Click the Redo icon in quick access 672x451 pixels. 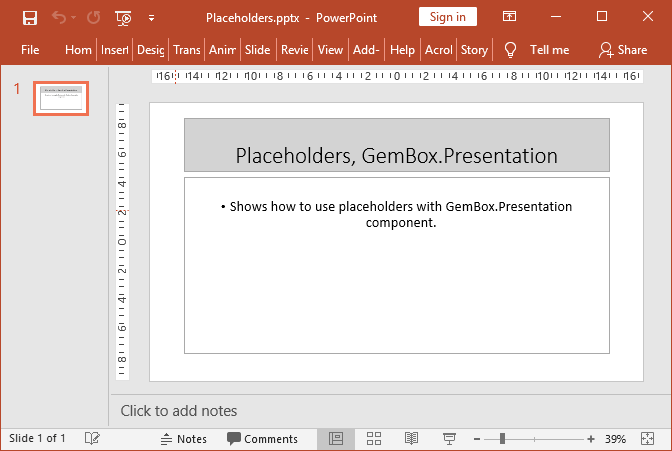pyautogui.click(x=93, y=17)
